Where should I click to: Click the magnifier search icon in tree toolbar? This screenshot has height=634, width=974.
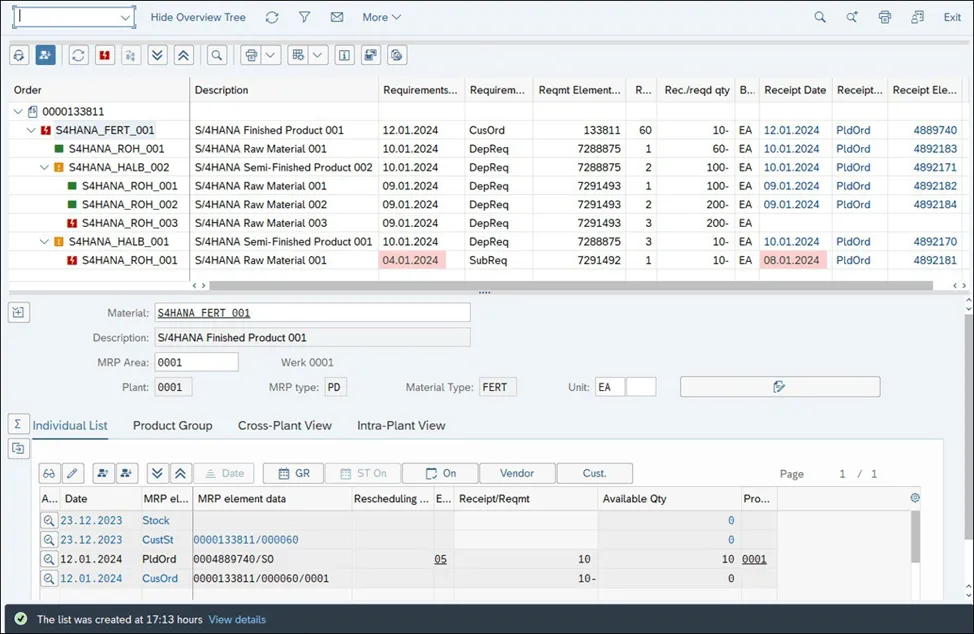coord(216,55)
